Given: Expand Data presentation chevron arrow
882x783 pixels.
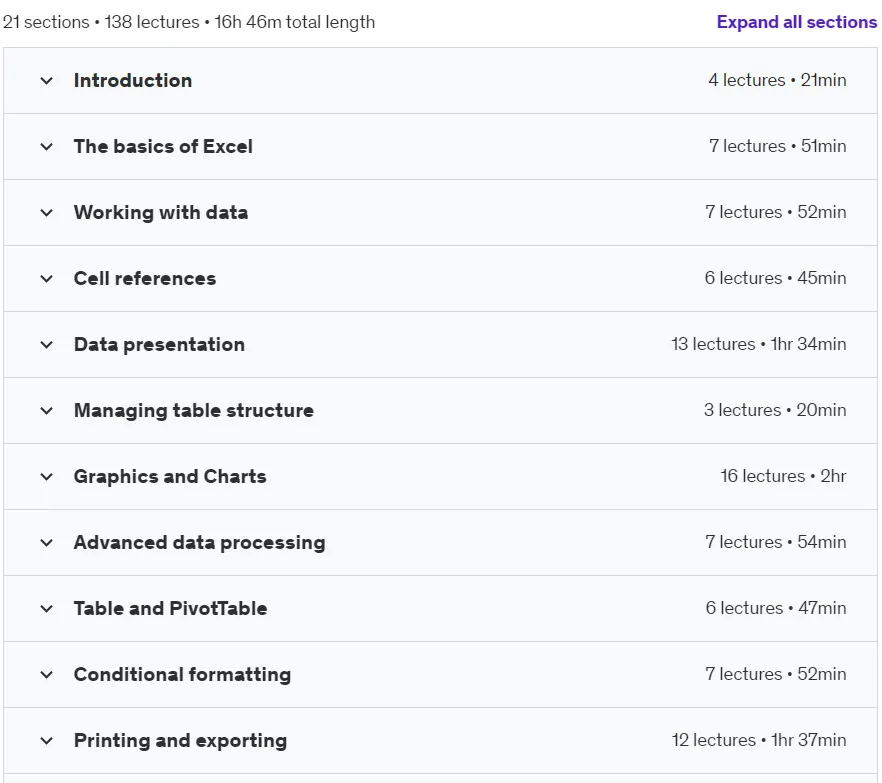Looking at the screenshot, I should 47,345.
